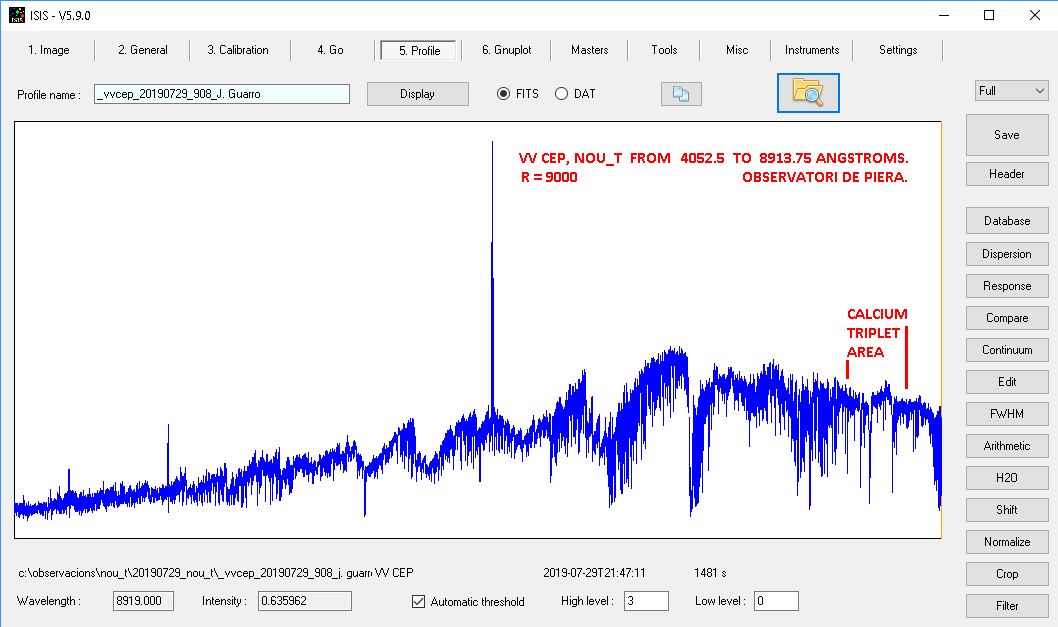Go to the Settings tab
The image size is (1058, 627).
tap(898, 50)
